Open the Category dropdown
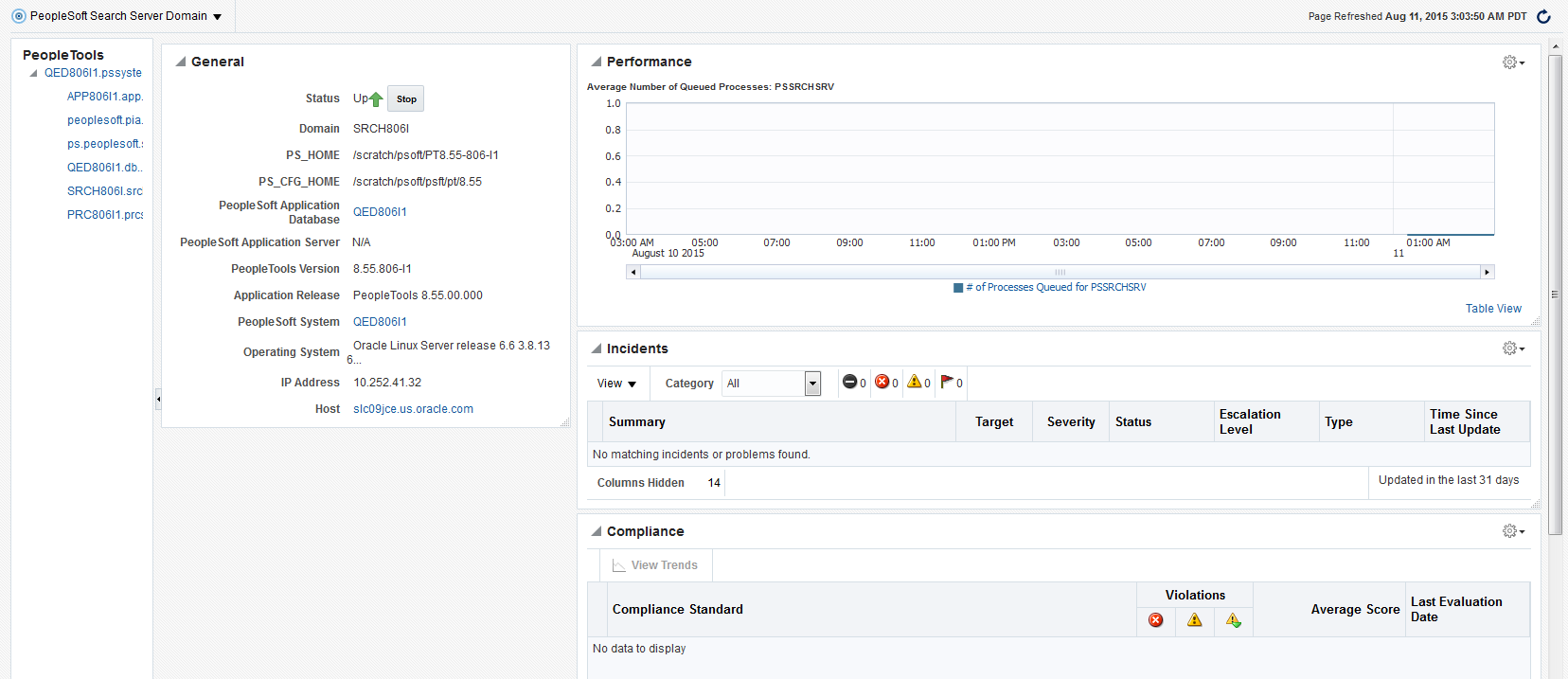This screenshot has width=1568, height=679. coord(811,383)
